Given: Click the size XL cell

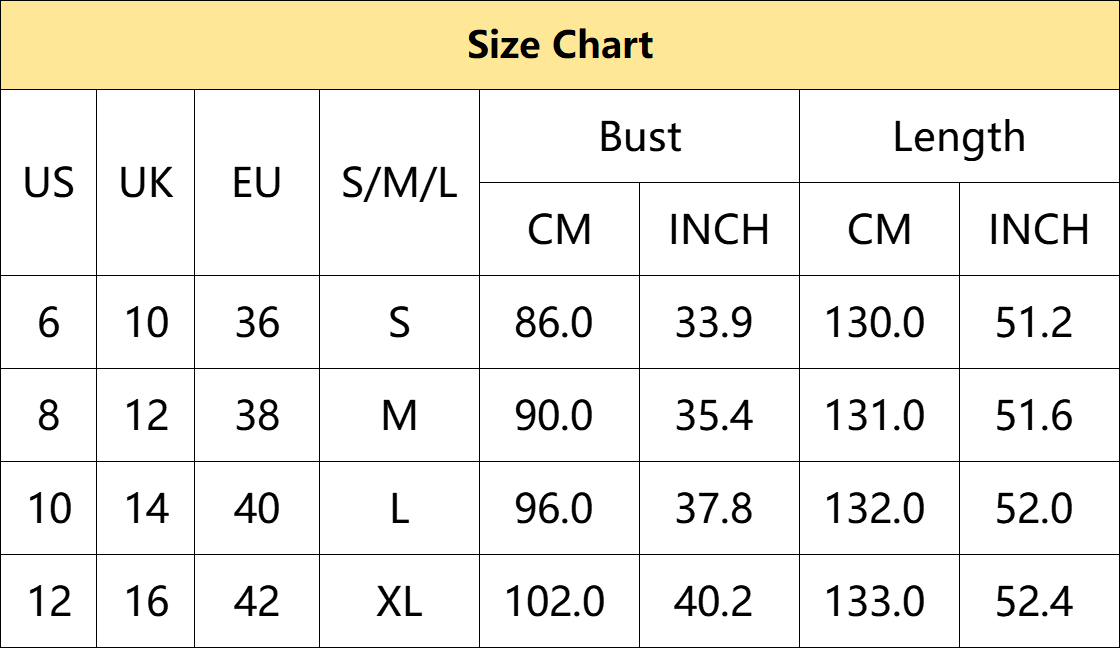Looking at the screenshot, I should [399, 601].
